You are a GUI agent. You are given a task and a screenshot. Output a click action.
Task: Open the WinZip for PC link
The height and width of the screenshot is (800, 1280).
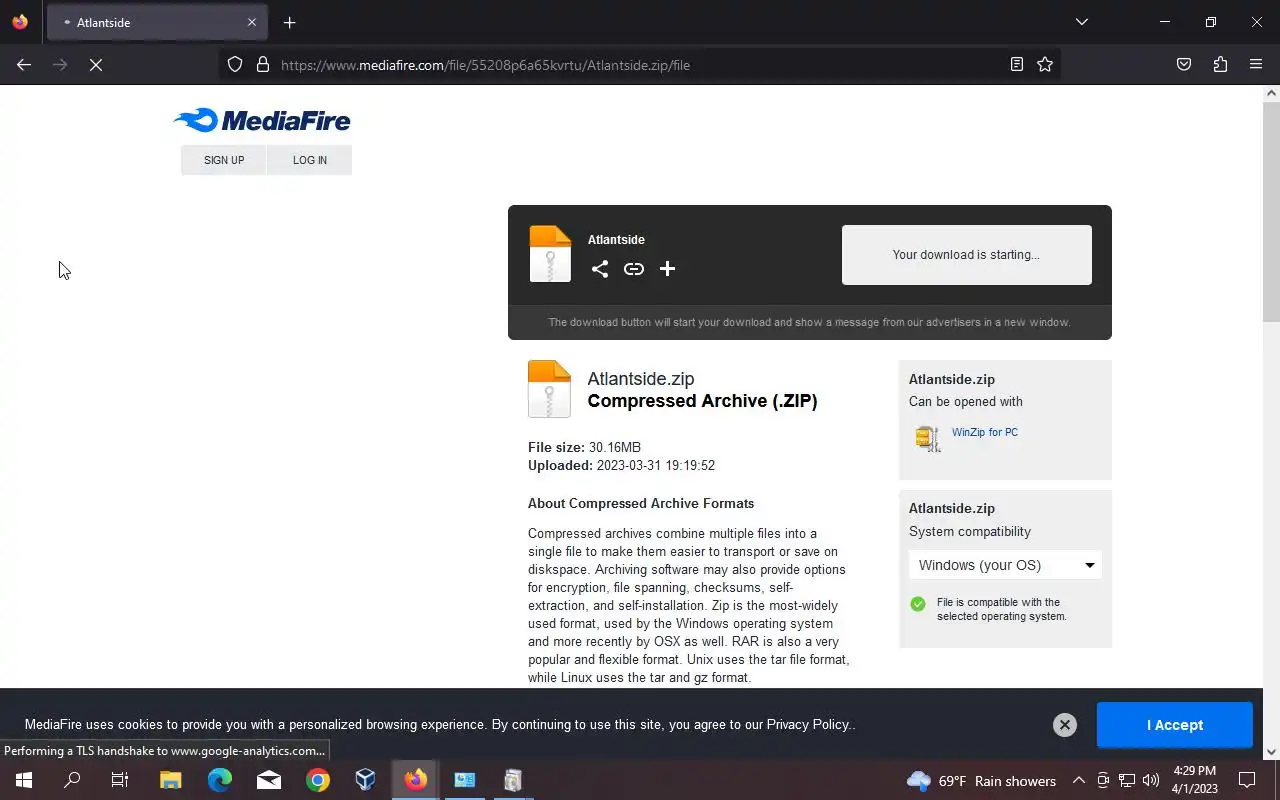coord(985,432)
